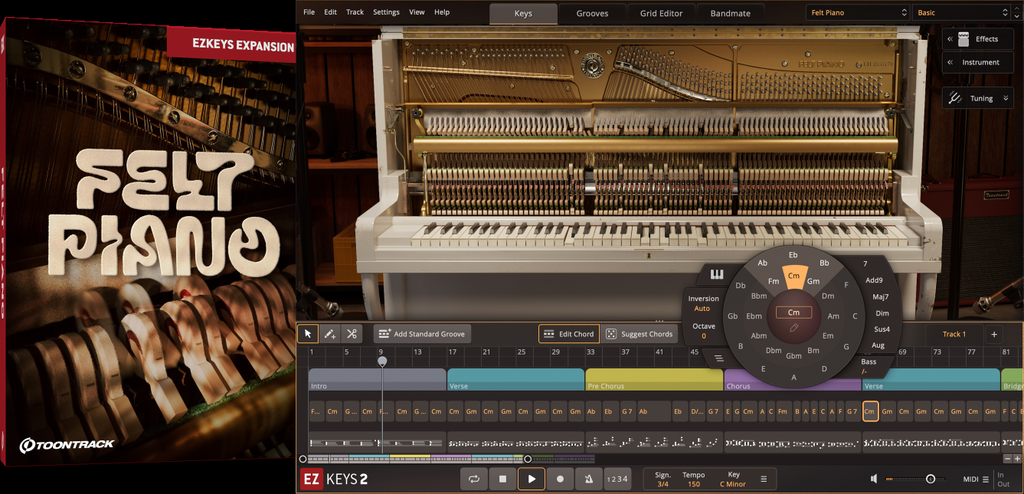The image size is (1024, 494).
Task: Toggle the Aug chord type
Action: 878,345
